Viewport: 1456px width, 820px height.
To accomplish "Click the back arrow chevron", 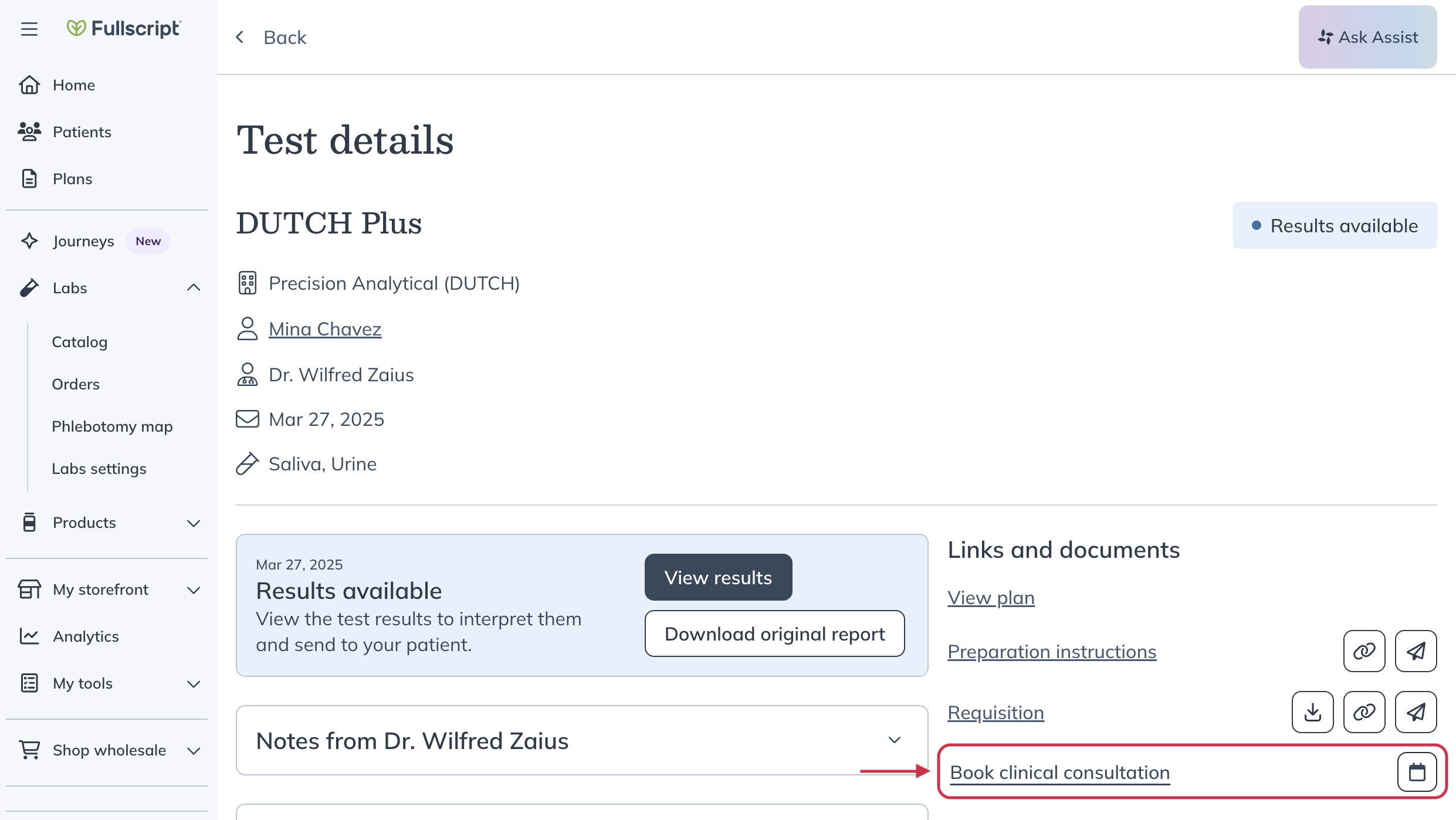I will (x=240, y=38).
